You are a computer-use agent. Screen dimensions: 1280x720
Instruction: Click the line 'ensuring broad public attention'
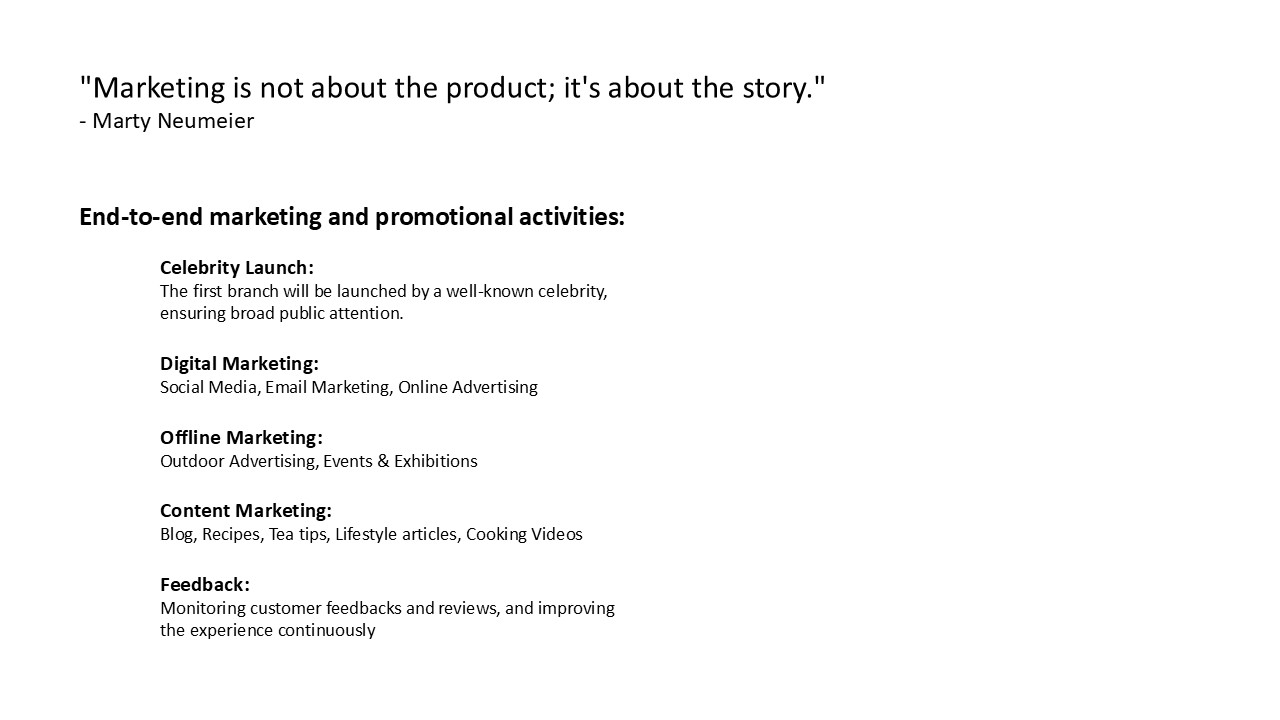[x=281, y=313]
